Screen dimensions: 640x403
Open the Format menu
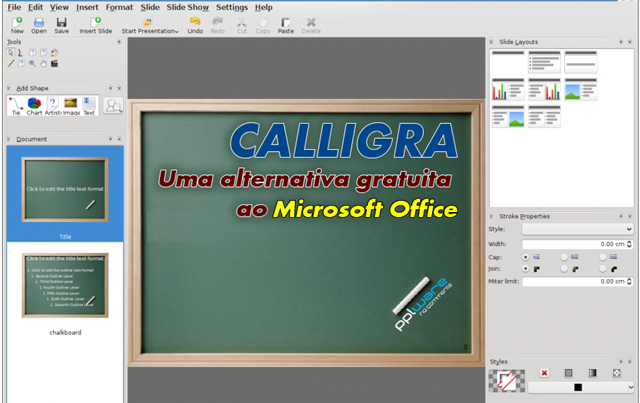tap(119, 7)
